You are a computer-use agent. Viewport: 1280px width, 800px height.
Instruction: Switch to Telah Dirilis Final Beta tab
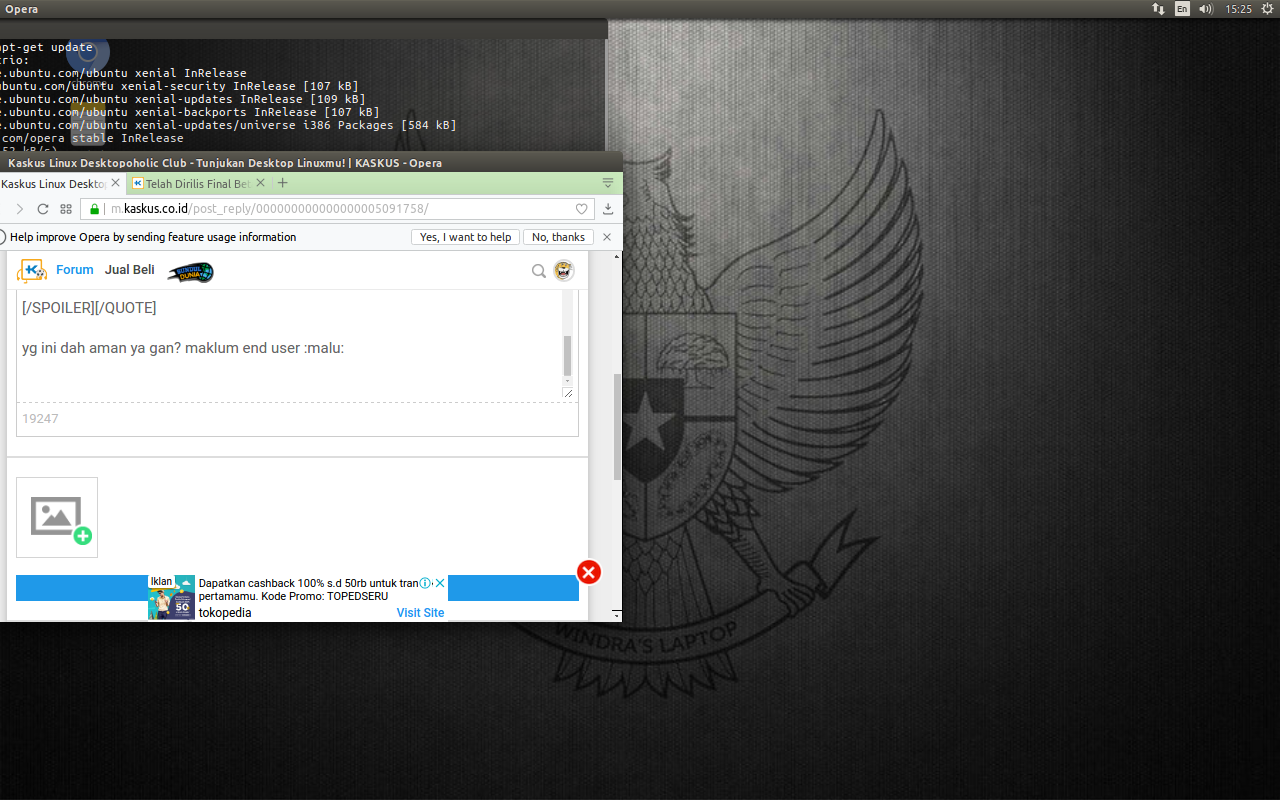point(198,184)
